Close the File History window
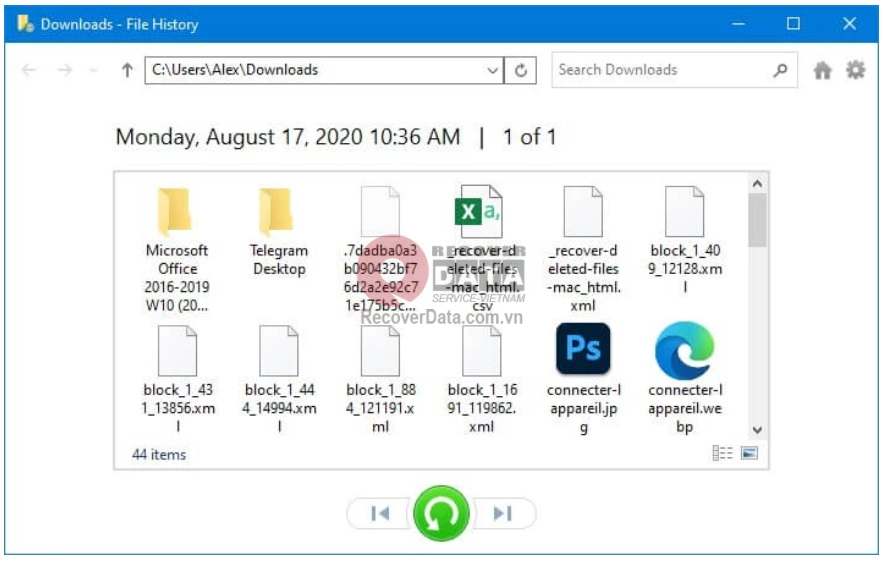Viewport: 884px width, 561px height. [849, 24]
